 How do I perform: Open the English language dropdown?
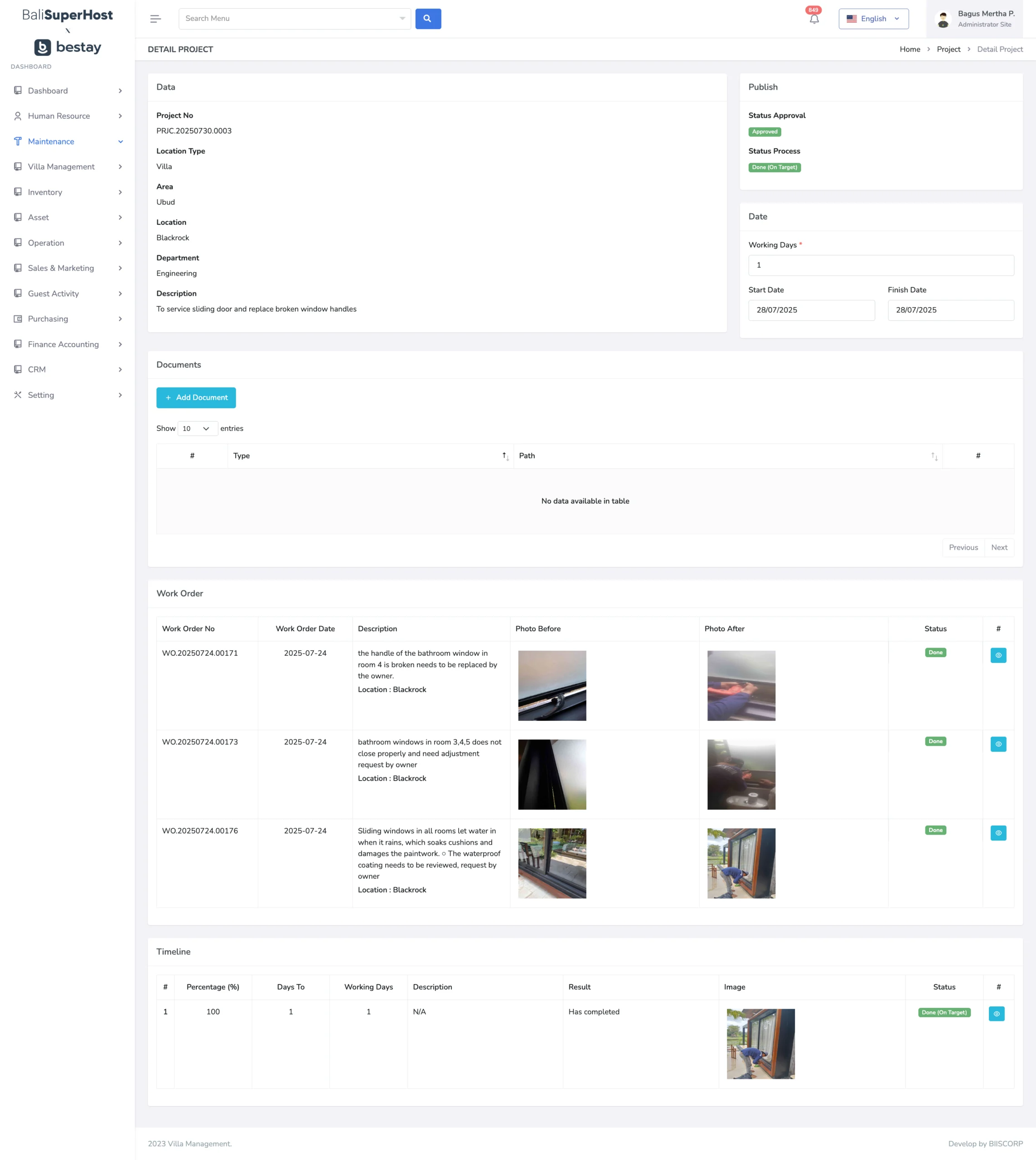coord(873,19)
